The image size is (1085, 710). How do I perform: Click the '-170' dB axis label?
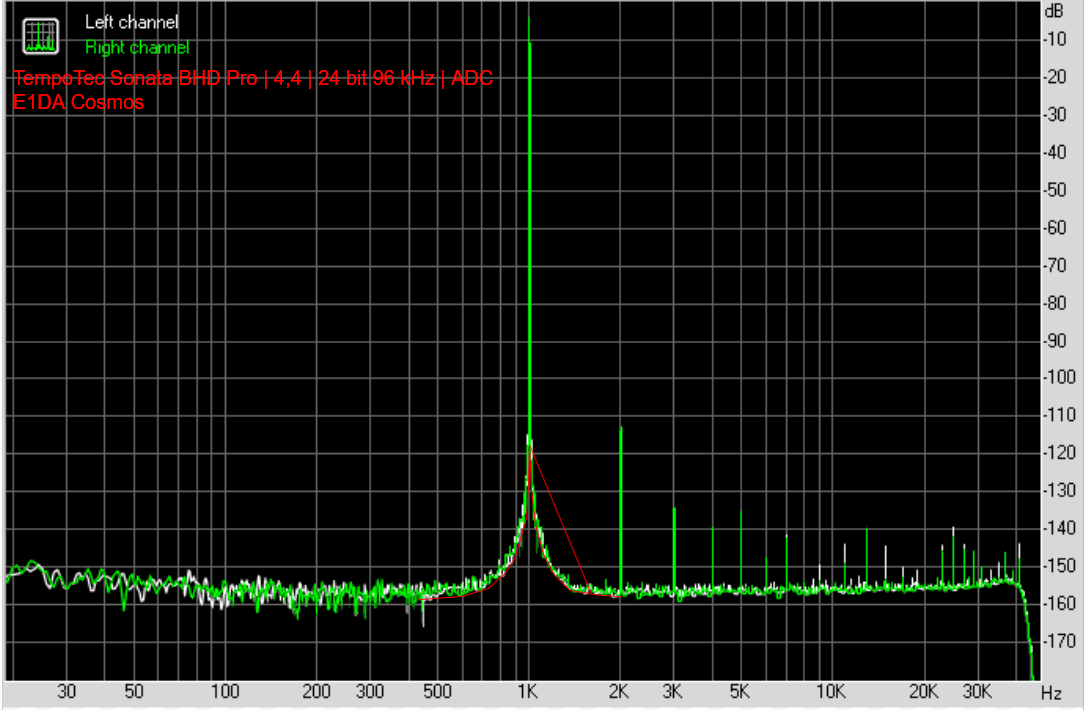click(1059, 641)
